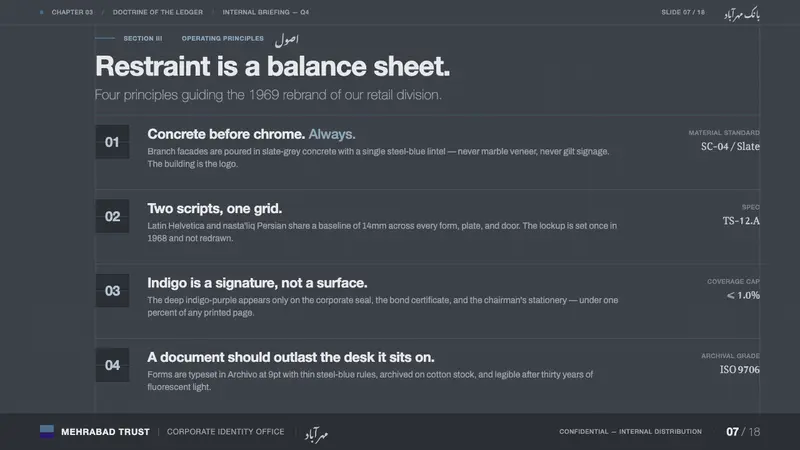The width and height of the screenshot is (800, 450).
Task: Select the 01 numbered principle badge
Action: (112, 142)
